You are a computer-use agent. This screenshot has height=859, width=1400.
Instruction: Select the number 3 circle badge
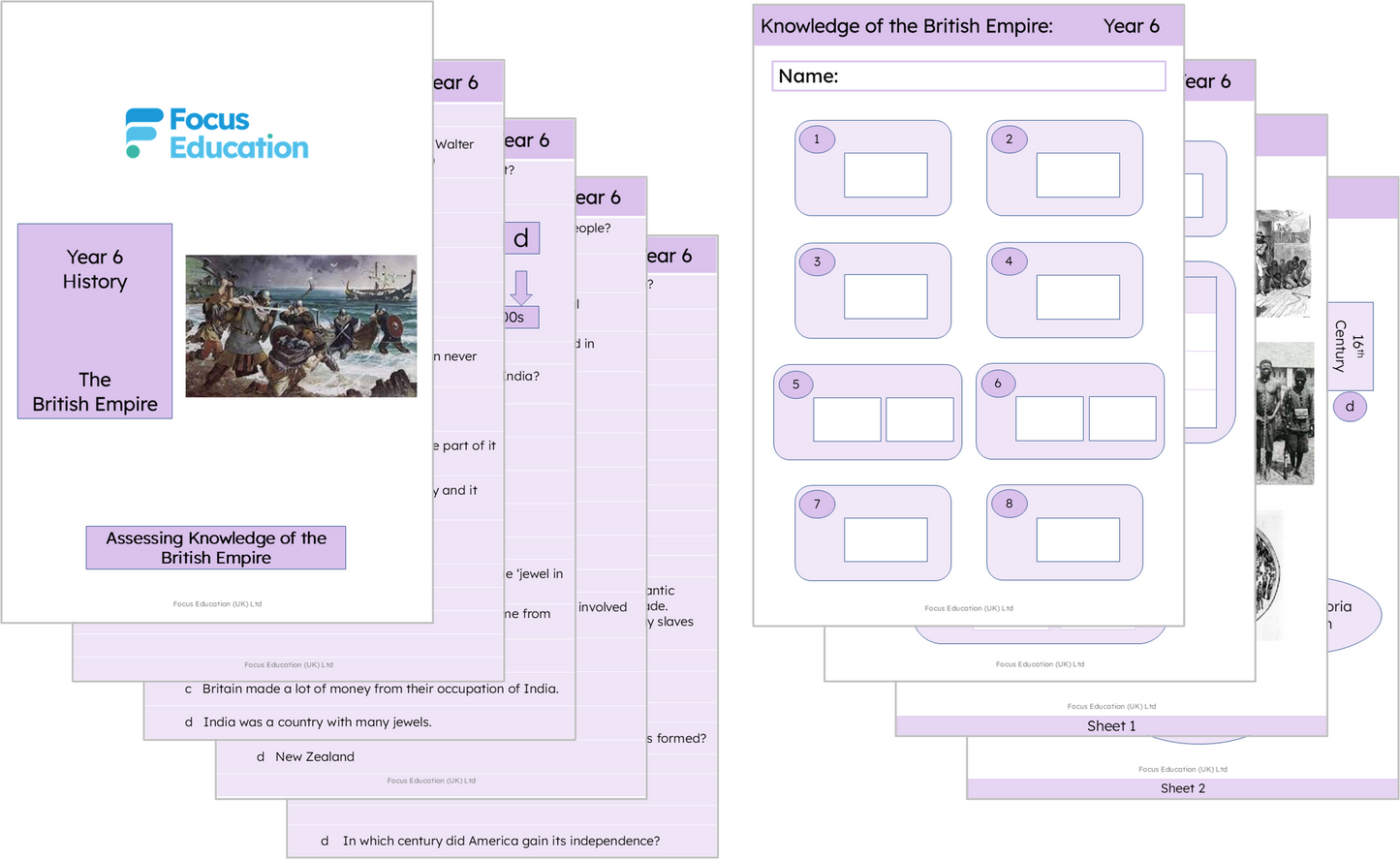point(817,261)
